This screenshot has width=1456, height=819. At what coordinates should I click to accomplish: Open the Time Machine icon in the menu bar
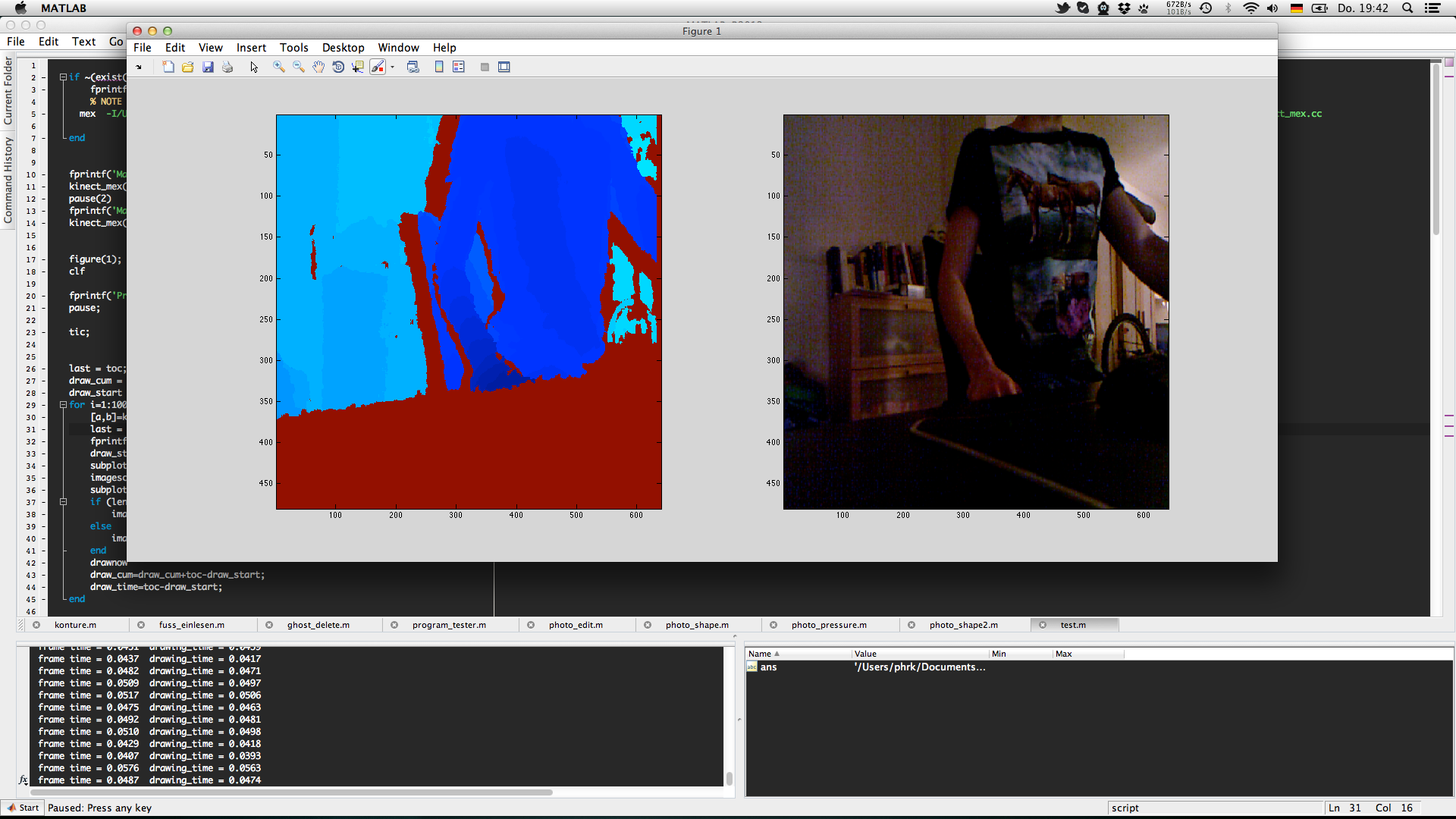[x=1206, y=8]
